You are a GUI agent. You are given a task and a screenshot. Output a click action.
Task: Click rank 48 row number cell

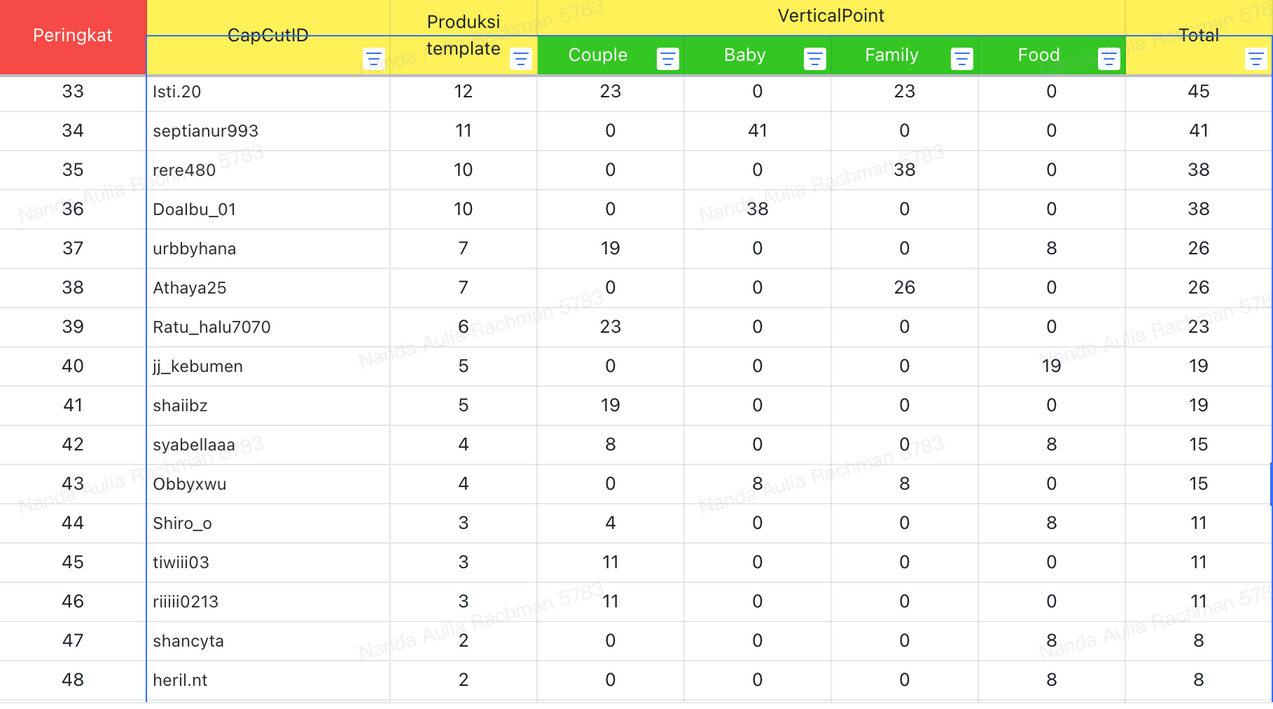tap(73, 680)
